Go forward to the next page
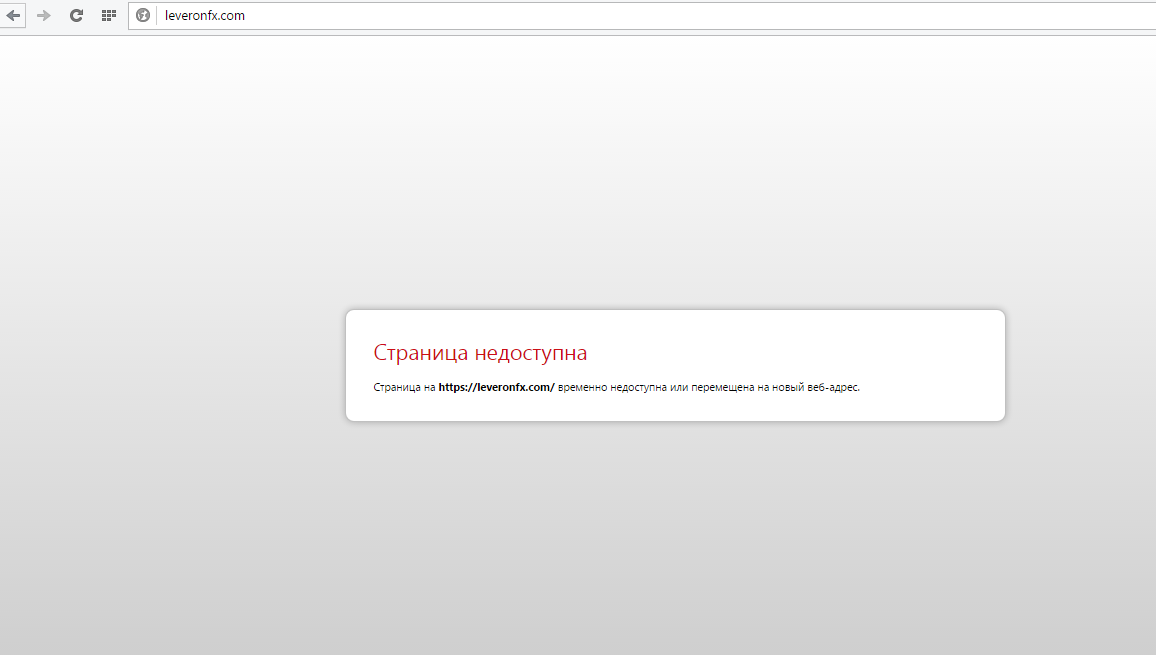The image size is (1156, 655). pos(44,15)
